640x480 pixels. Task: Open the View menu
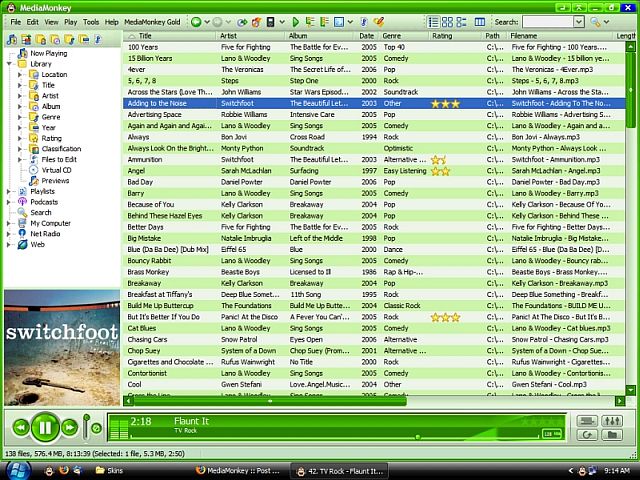coord(51,22)
